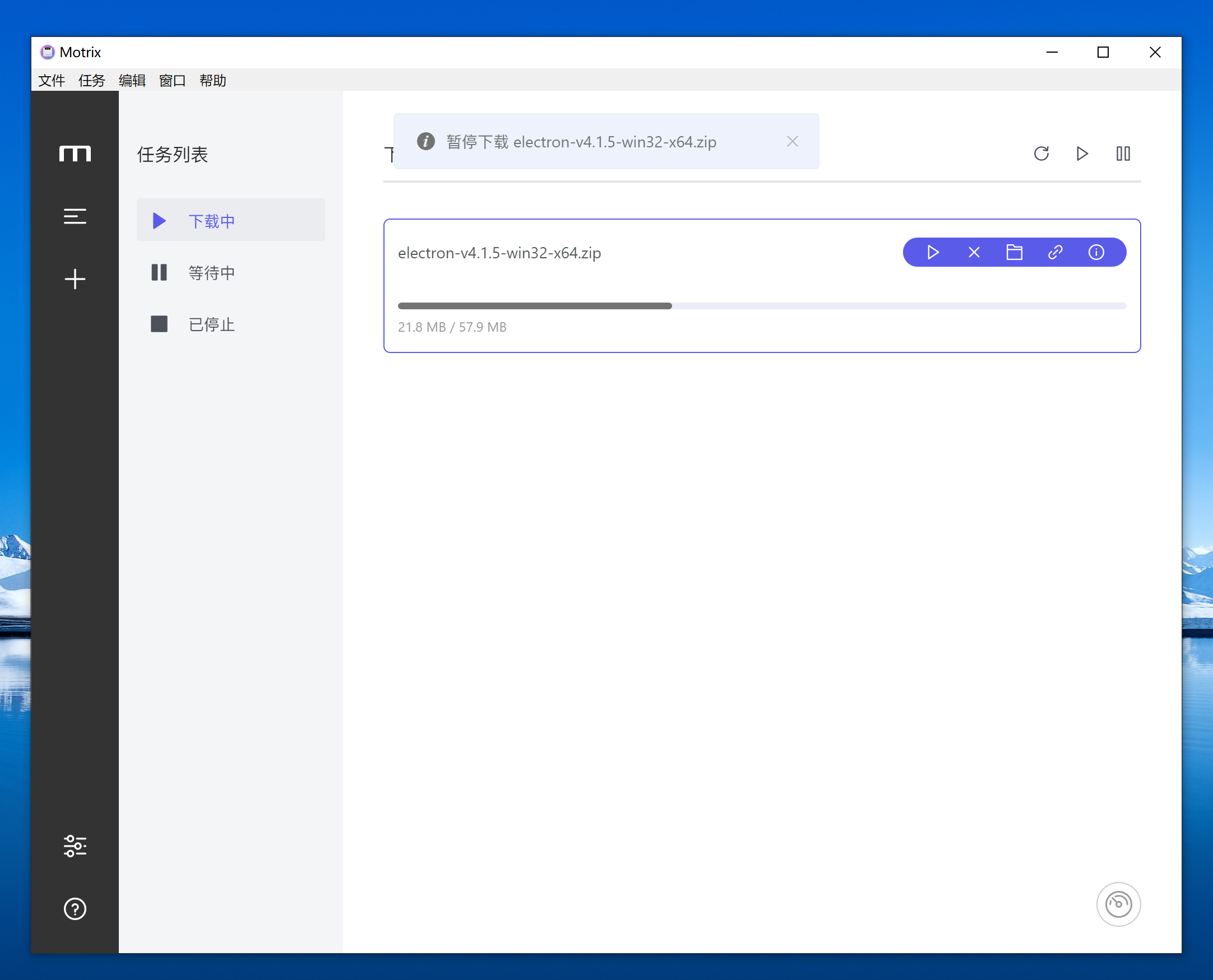1213x980 pixels.
Task: Delete the electron-v4.1.5 zip task
Action: 974,252
